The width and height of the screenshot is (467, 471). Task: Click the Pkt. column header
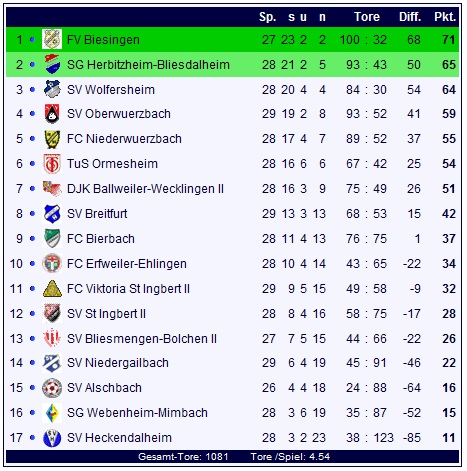point(445,17)
